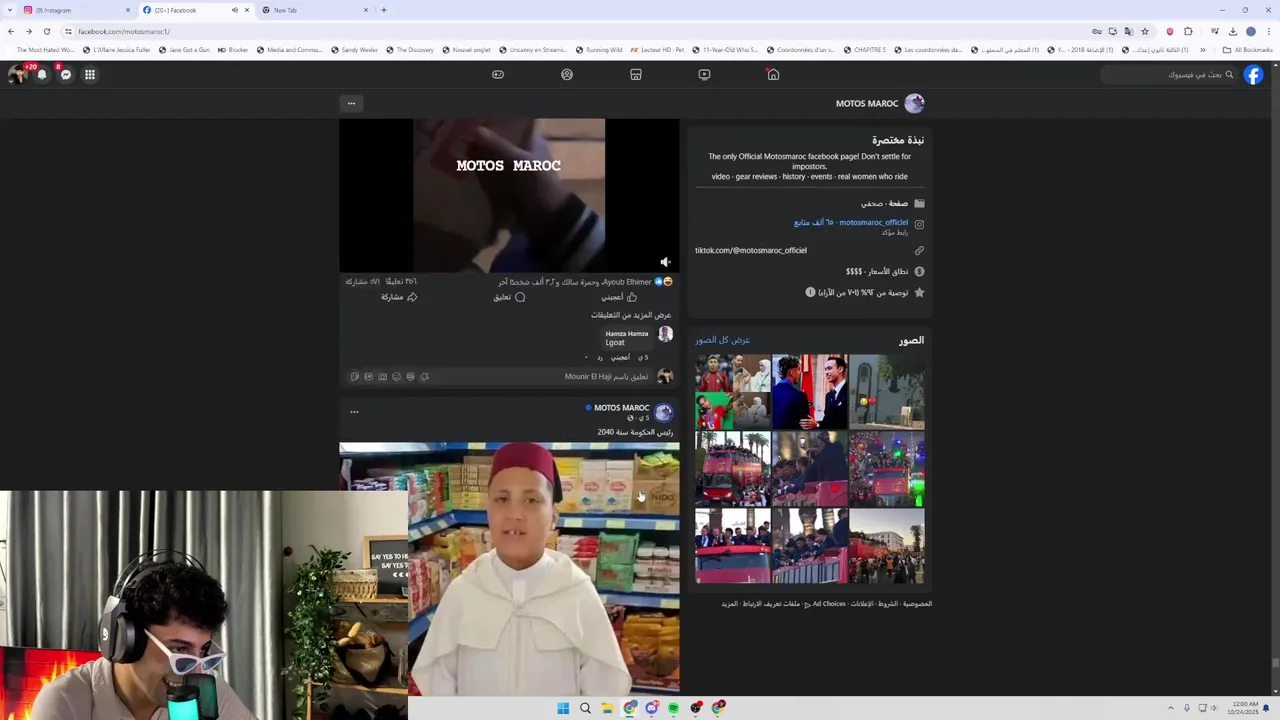
Task: Open Windows taskbar search
Action: tap(585, 708)
